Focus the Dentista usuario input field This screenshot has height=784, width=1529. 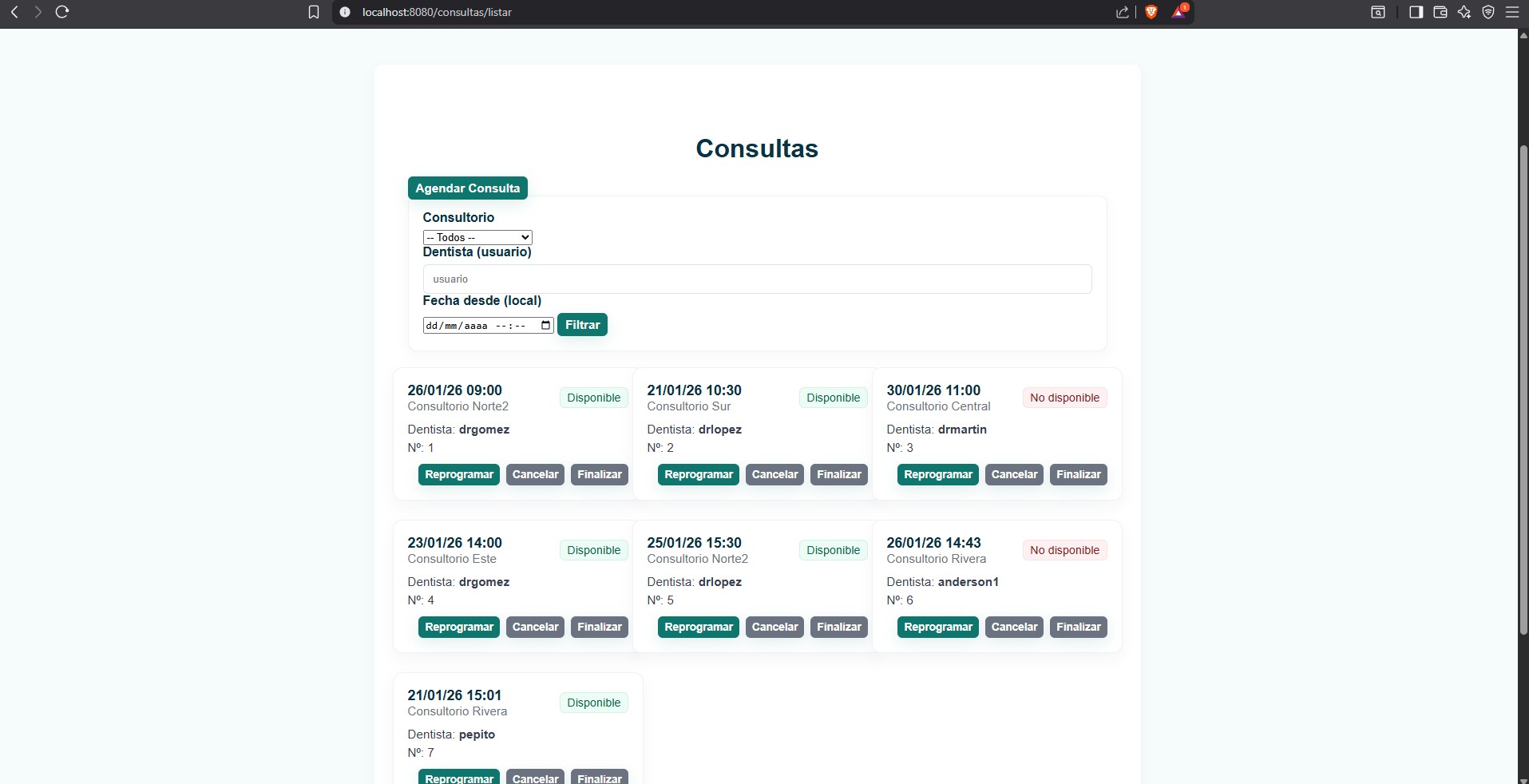756,279
